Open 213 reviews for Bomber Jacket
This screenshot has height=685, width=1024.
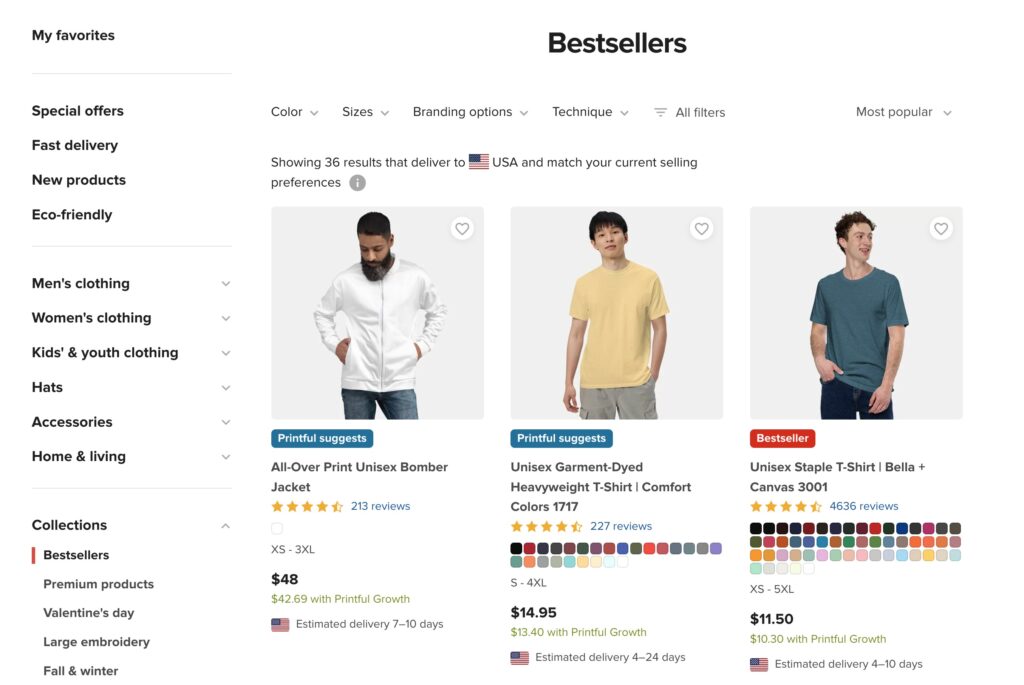[380, 507]
